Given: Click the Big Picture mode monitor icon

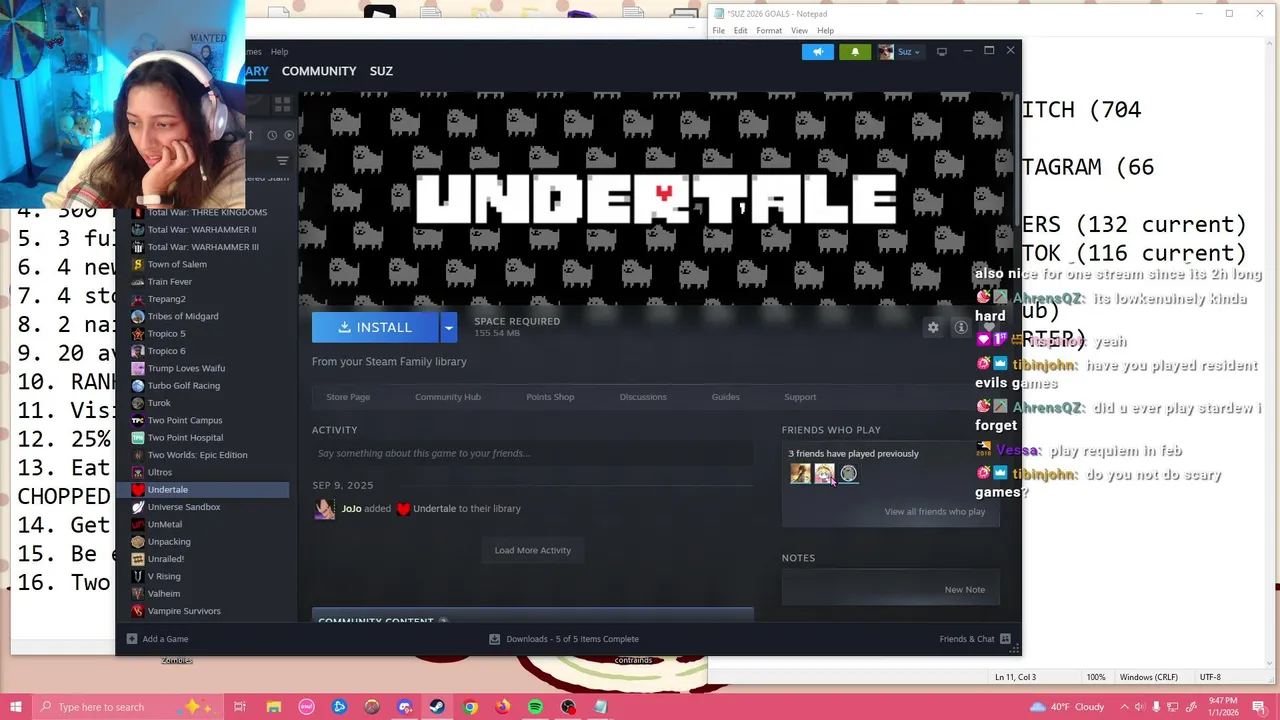Looking at the screenshot, I should [x=942, y=52].
